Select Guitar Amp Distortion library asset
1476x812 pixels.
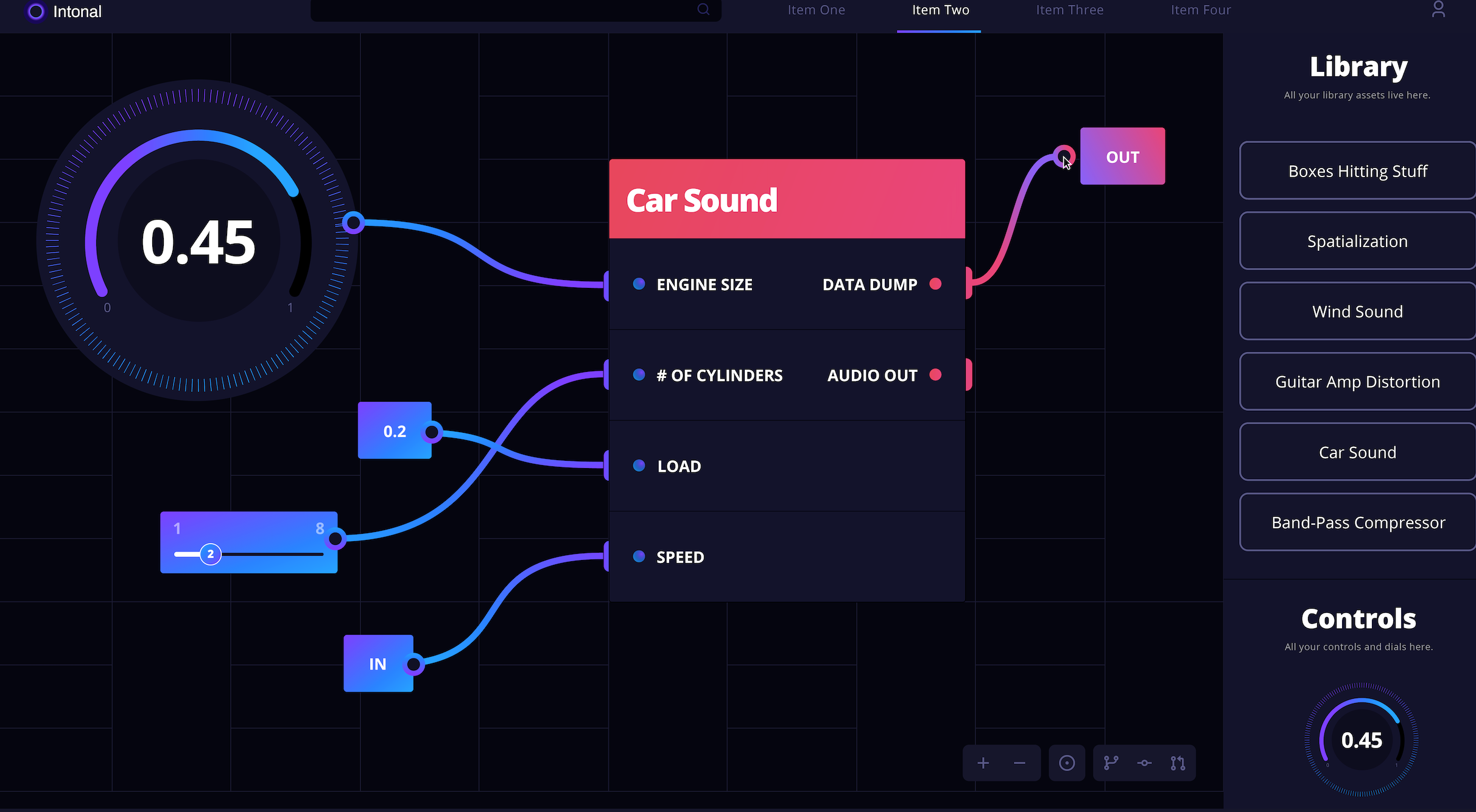pos(1357,382)
